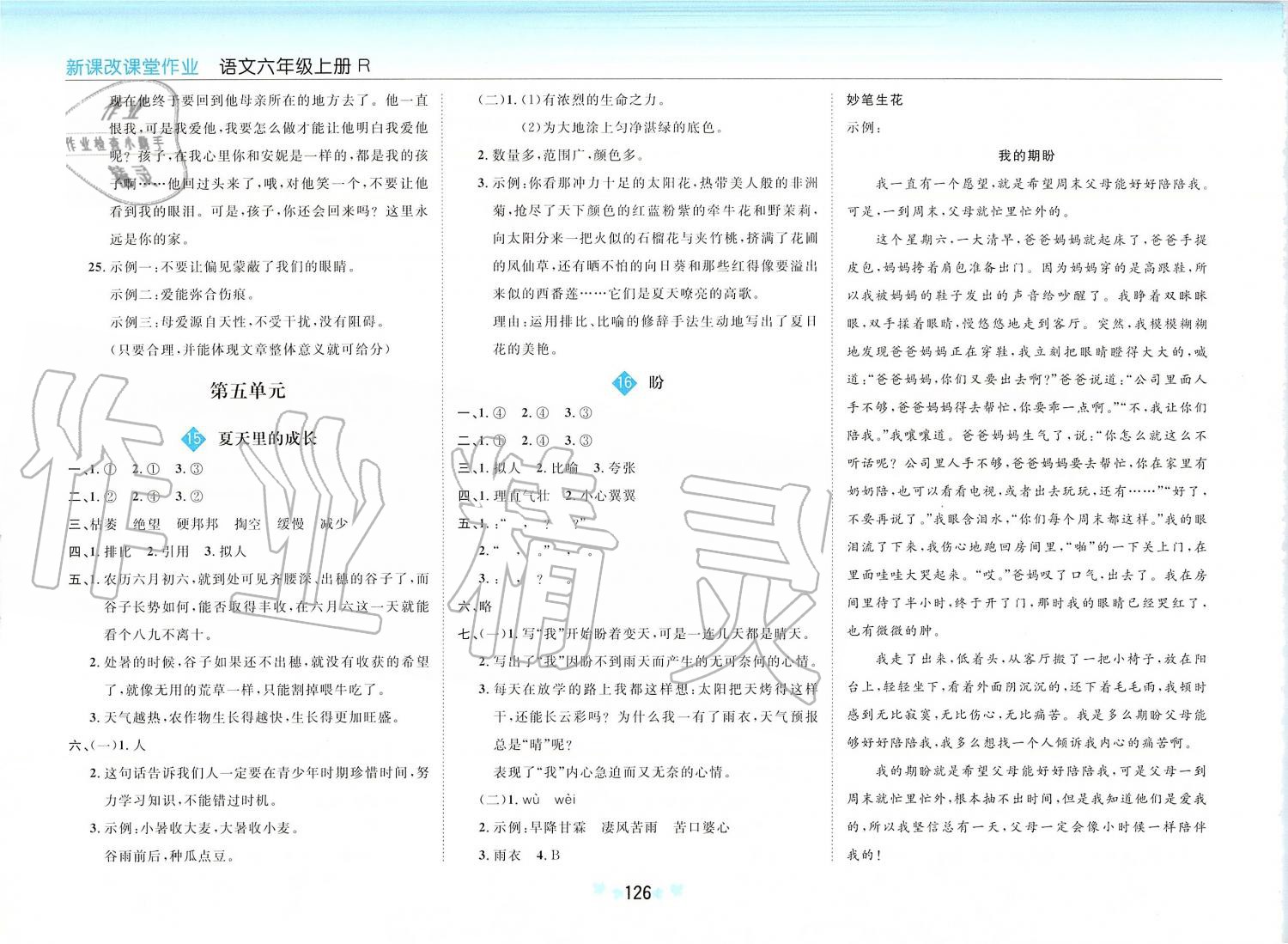Click answer row "一、1.① 2.① 3.③"
The width and height of the screenshot is (1288, 944).
[x=136, y=469]
